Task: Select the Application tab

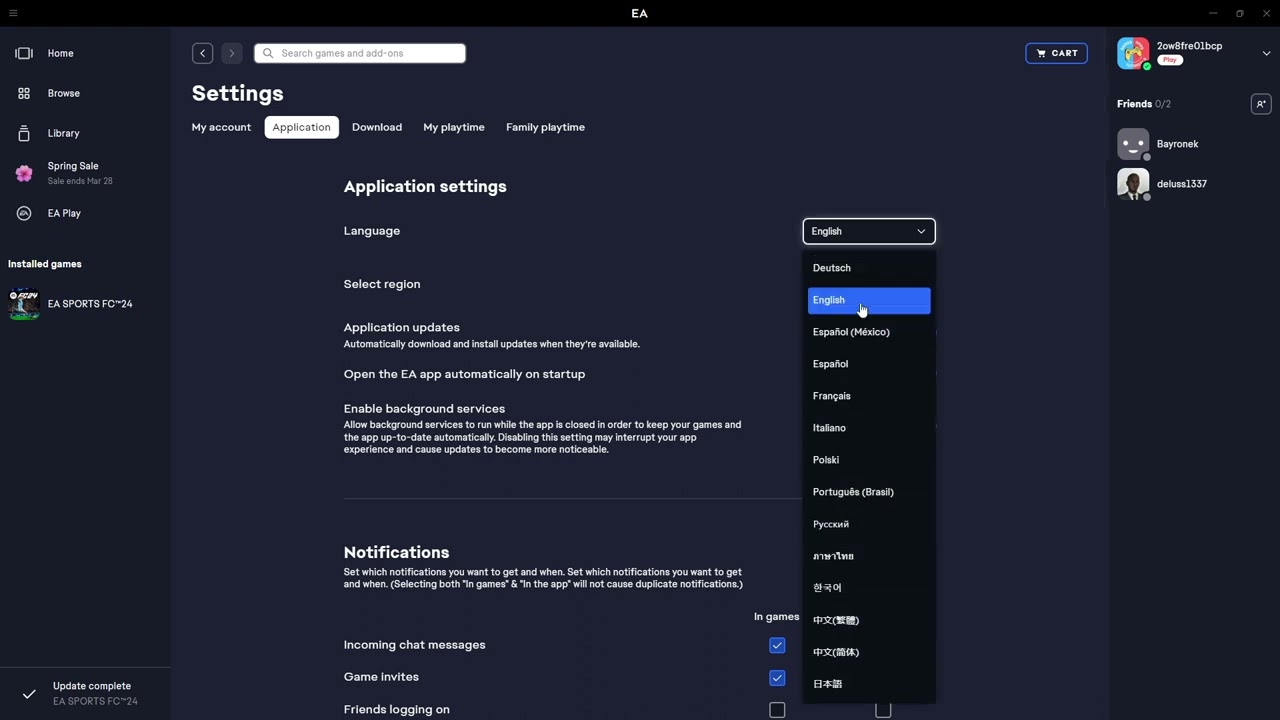Action: click(x=302, y=127)
